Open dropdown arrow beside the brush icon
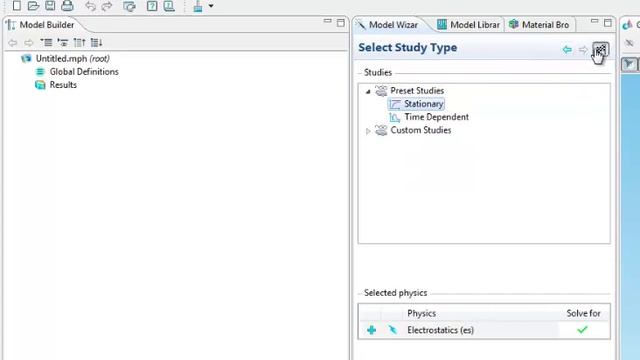Viewport: 640px width, 360px height. (211, 6)
